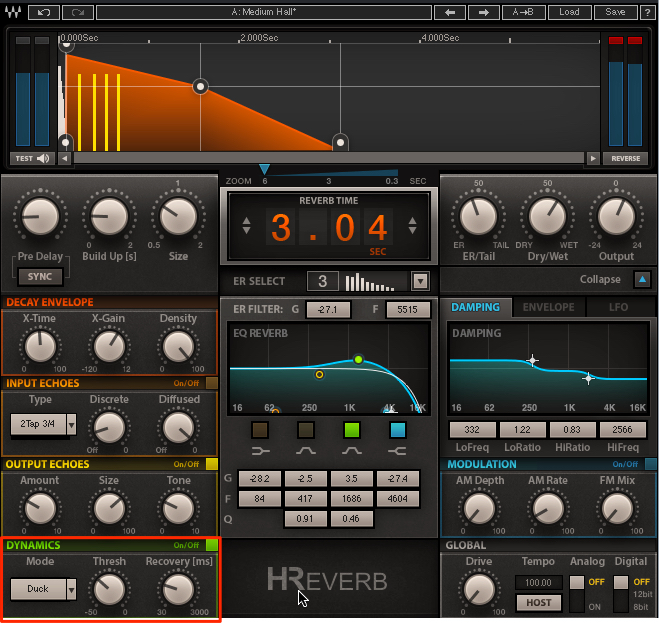Click the envelope breakpoint at 1.5 seconds
This screenshot has width=659, height=623.
pos(200,87)
